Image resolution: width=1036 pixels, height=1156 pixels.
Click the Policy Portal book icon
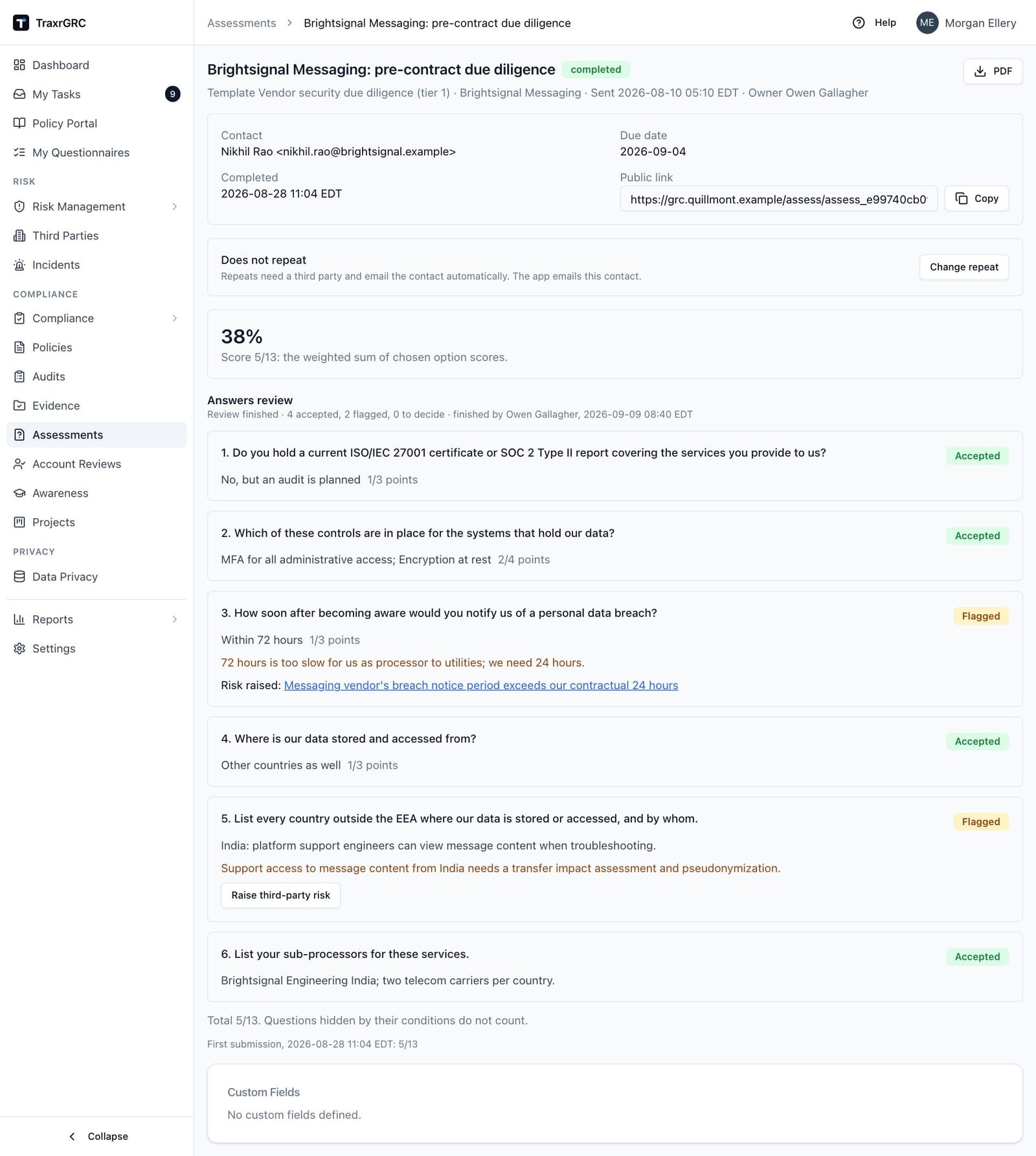pyautogui.click(x=19, y=123)
